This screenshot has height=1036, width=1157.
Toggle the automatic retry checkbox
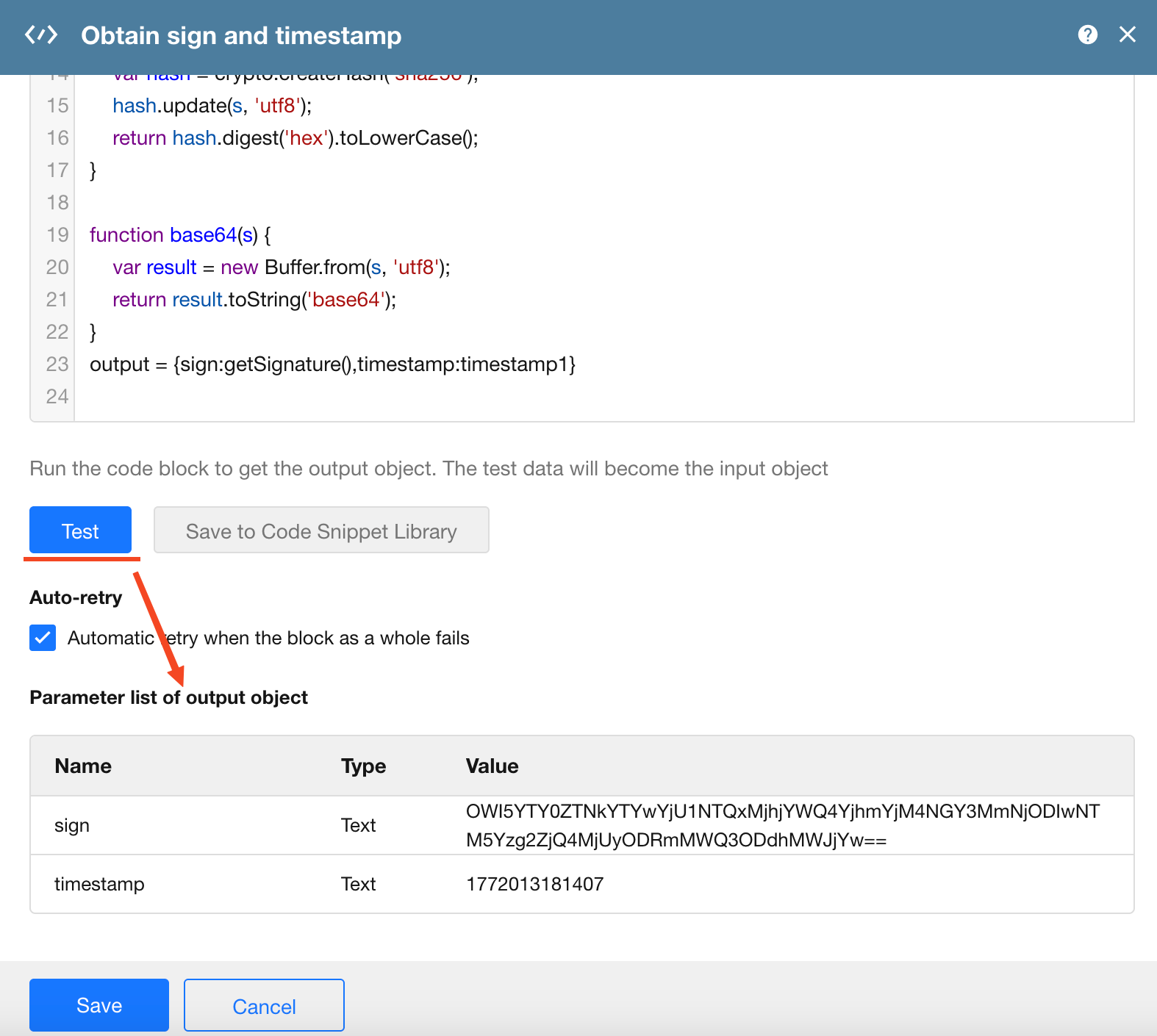pos(43,638)
